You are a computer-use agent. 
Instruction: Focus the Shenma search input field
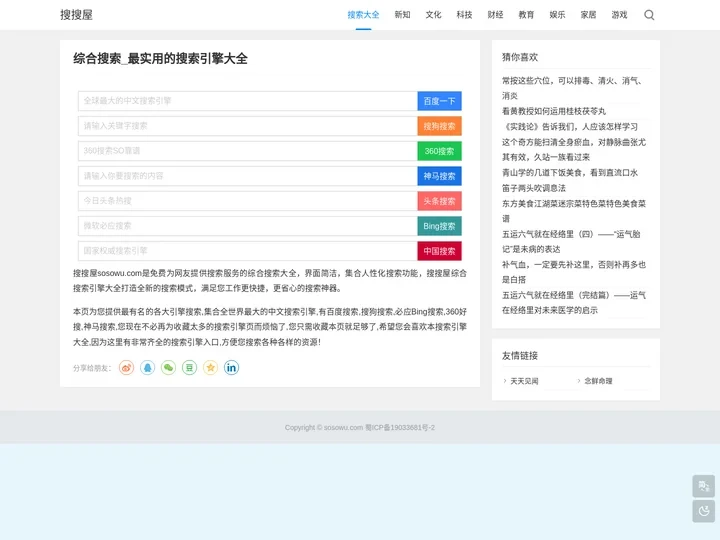248,176
